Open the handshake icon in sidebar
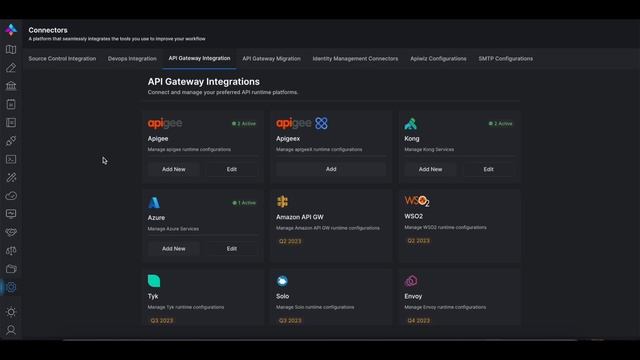 coord(11,232)
